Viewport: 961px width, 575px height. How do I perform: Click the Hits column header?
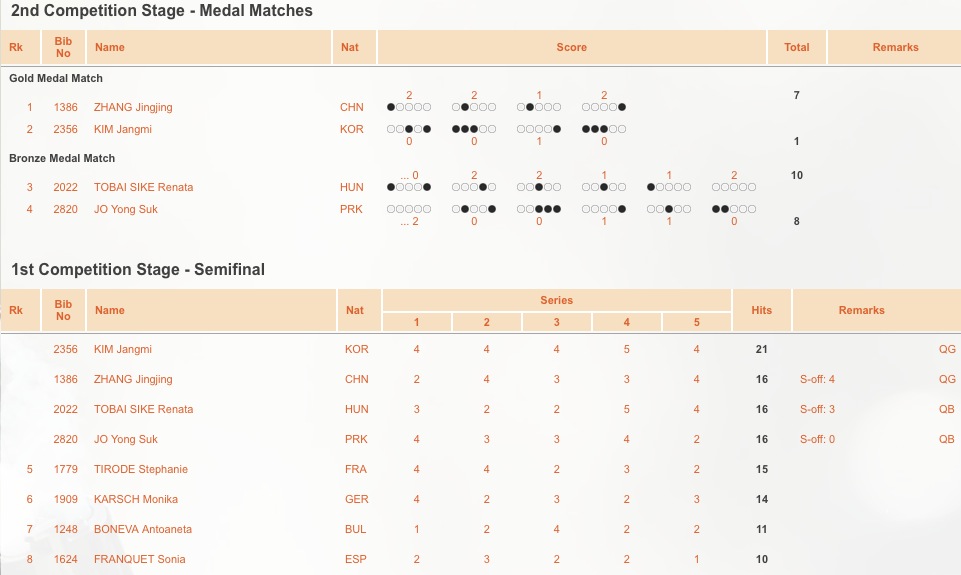click(762, 310)
